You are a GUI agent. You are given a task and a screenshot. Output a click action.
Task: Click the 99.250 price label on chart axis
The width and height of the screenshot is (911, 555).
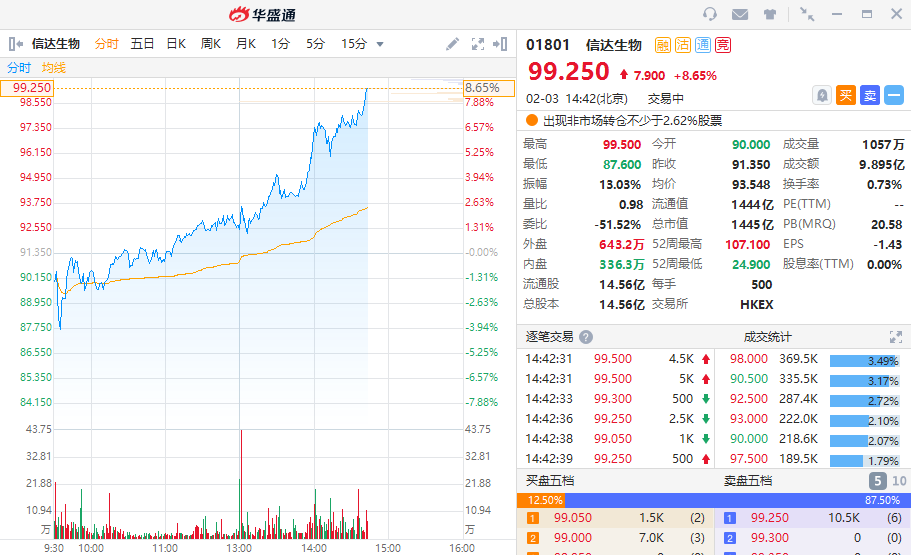coord(27,88)
